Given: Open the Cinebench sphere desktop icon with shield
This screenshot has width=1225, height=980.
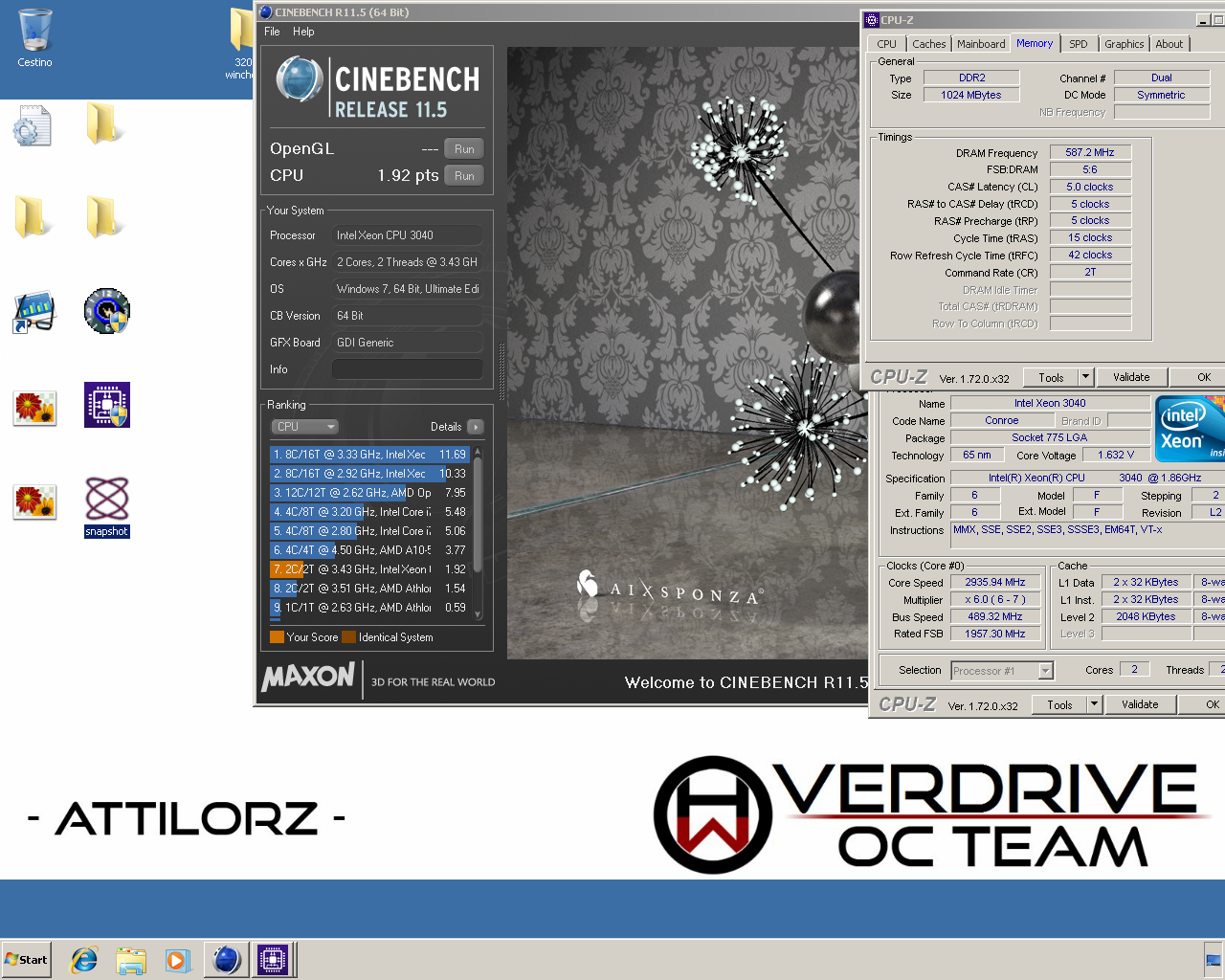Looking at the screenshot, I should click(x=107, y=311).
